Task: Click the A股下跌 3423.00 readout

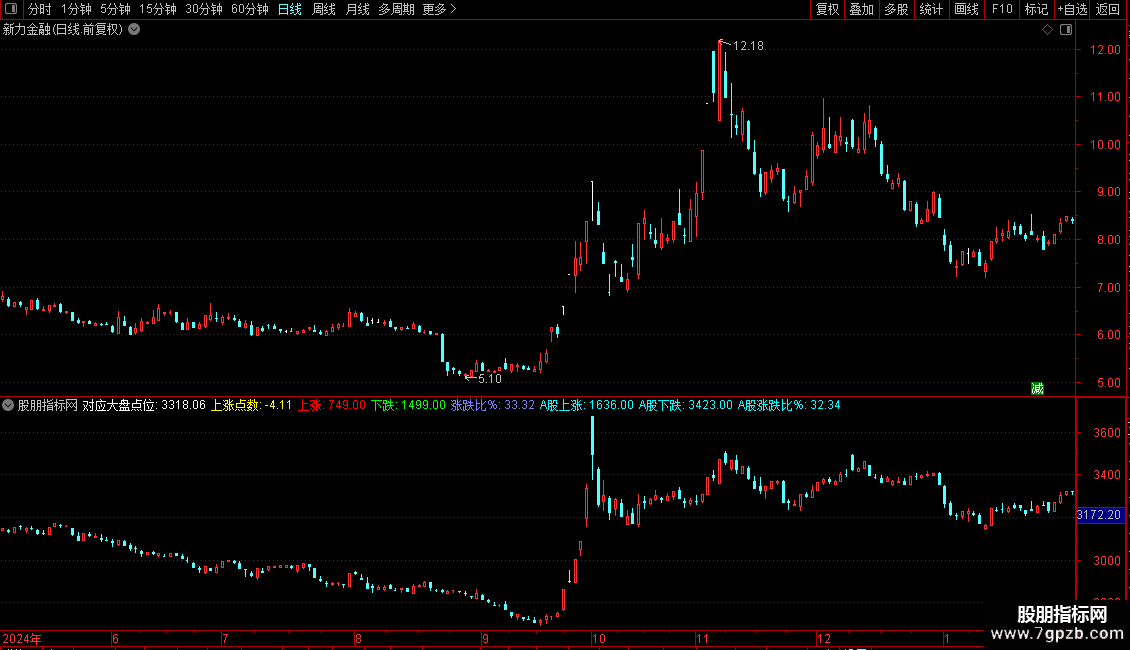Action: (685, 405)
